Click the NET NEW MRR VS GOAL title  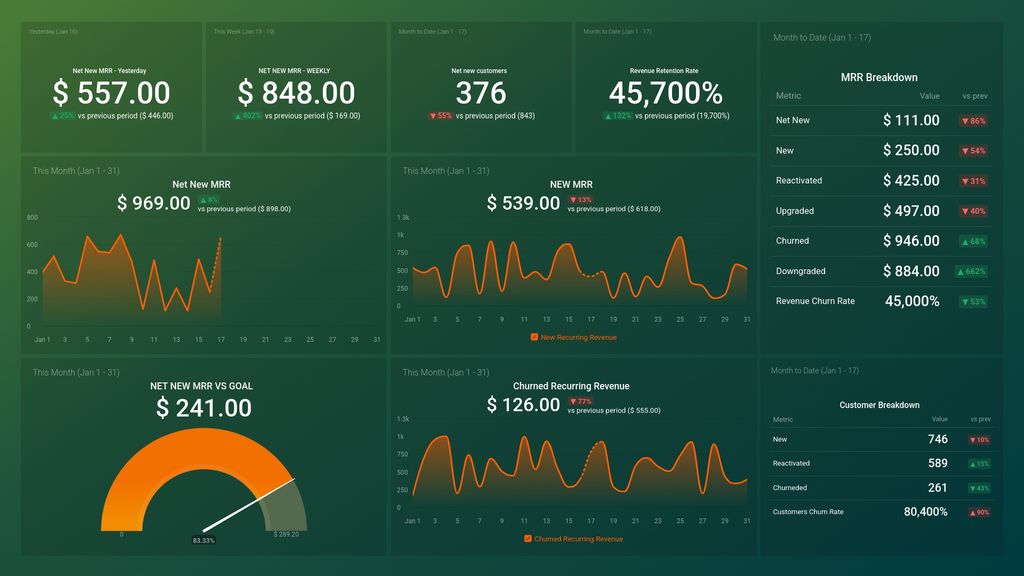(x=201, y=386)
